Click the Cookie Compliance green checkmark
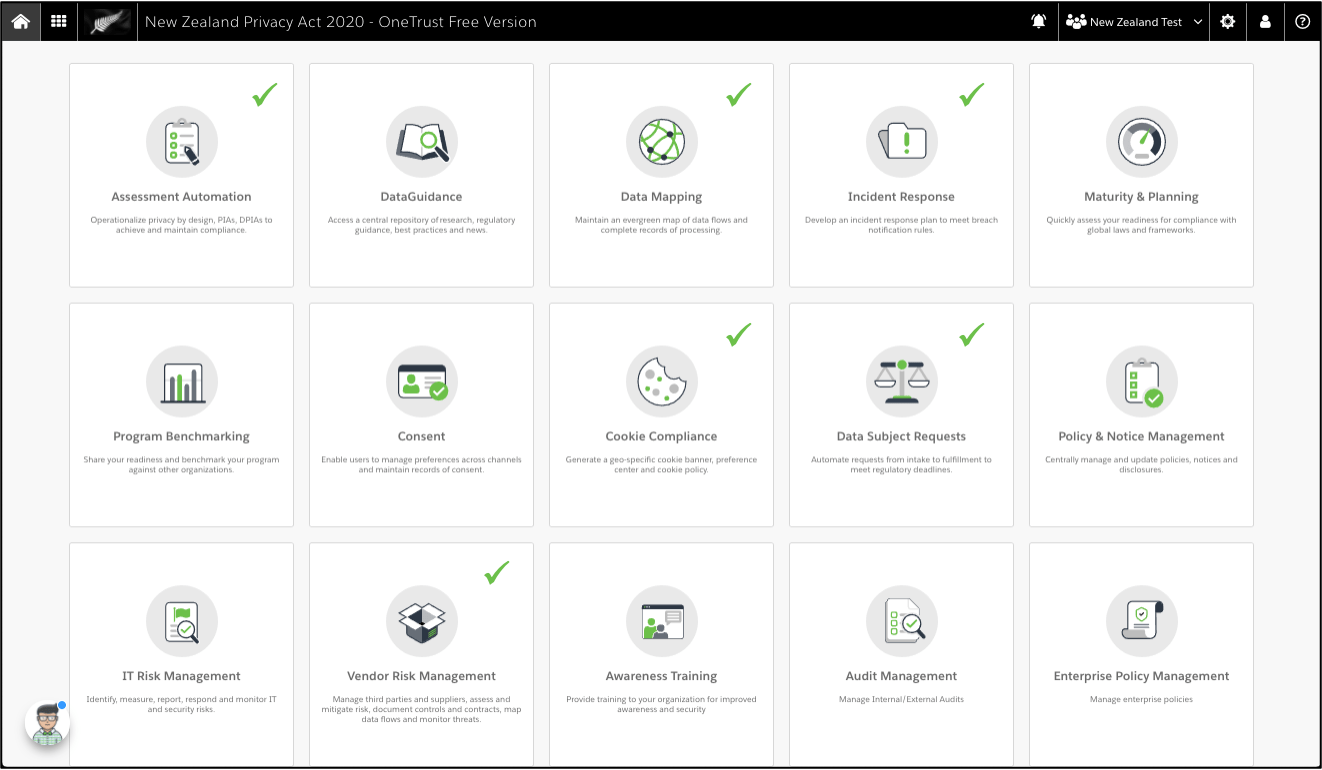This screenshot has width=1322, height=770. (739, 335)
